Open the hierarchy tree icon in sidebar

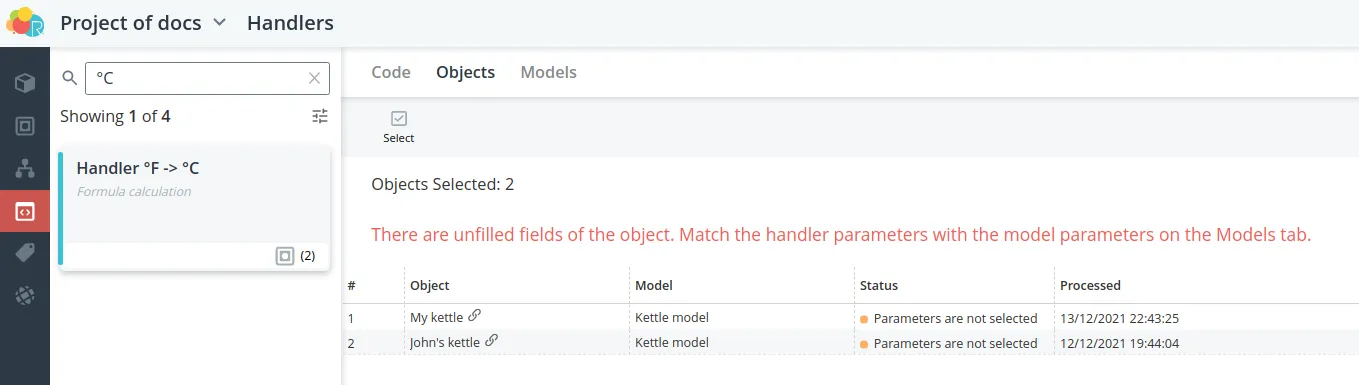pos(25,168)
